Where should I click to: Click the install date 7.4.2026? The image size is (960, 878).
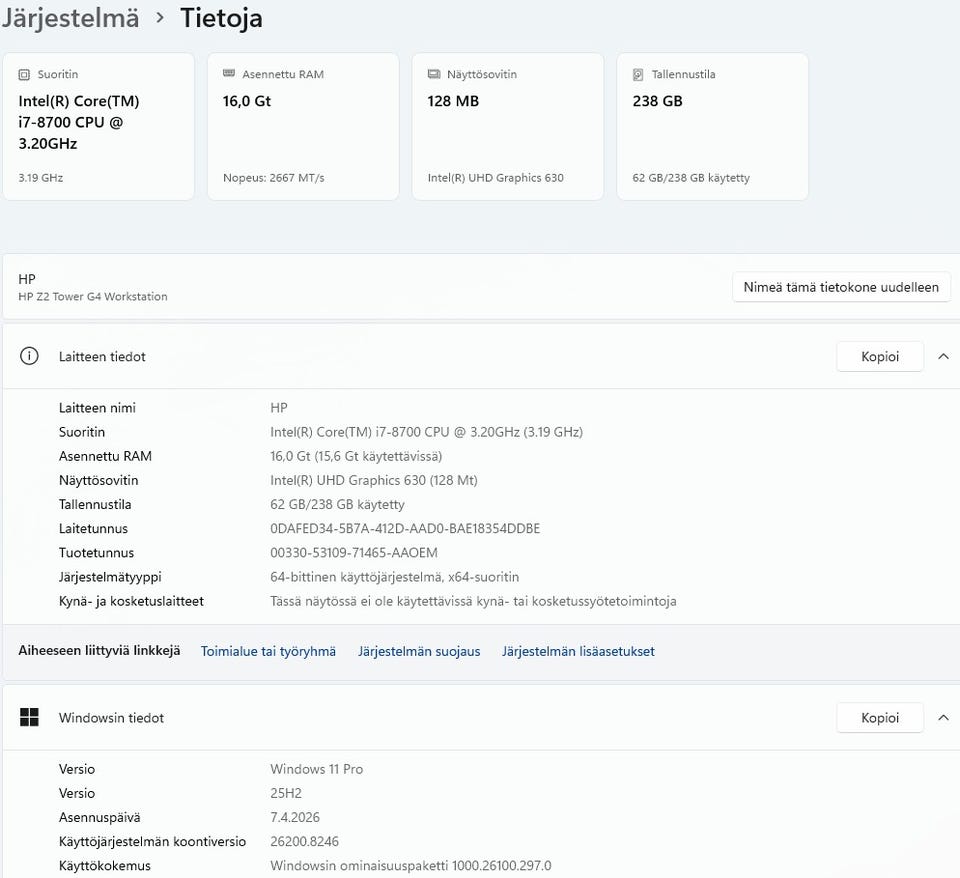[294, 817]
